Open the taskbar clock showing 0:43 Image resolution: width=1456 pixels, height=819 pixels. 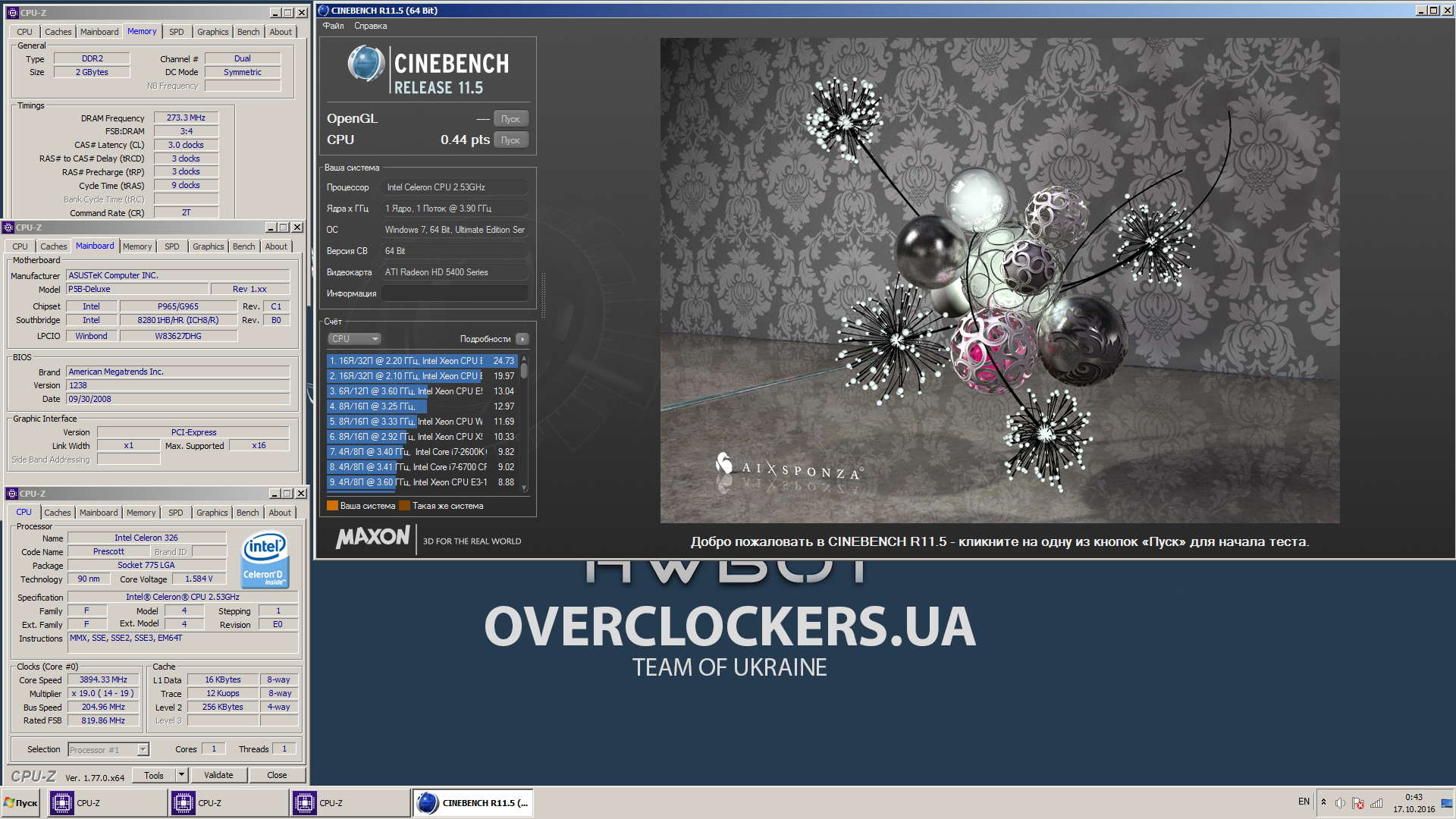[x=1414, y=803]
